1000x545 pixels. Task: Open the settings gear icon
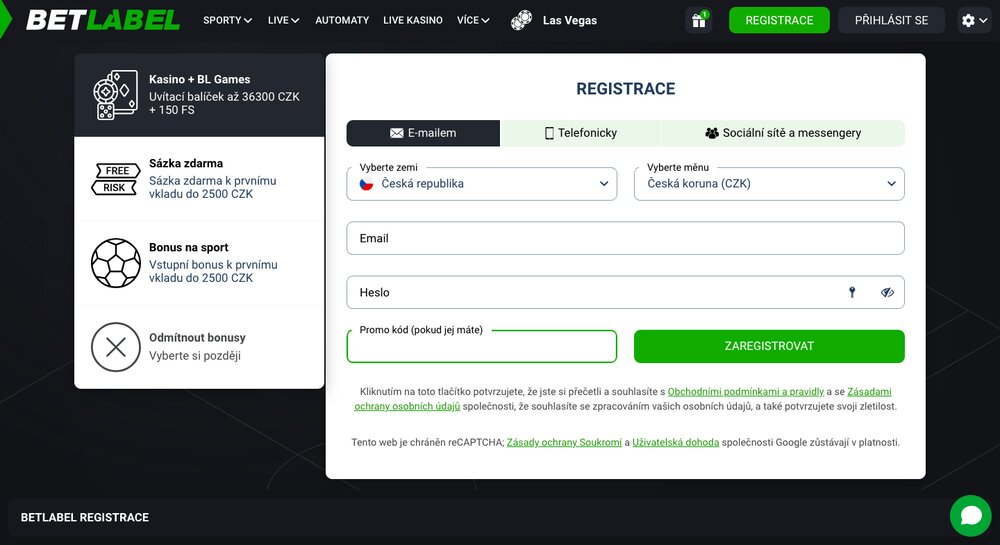pyautogui.click(x=968, y=20)
